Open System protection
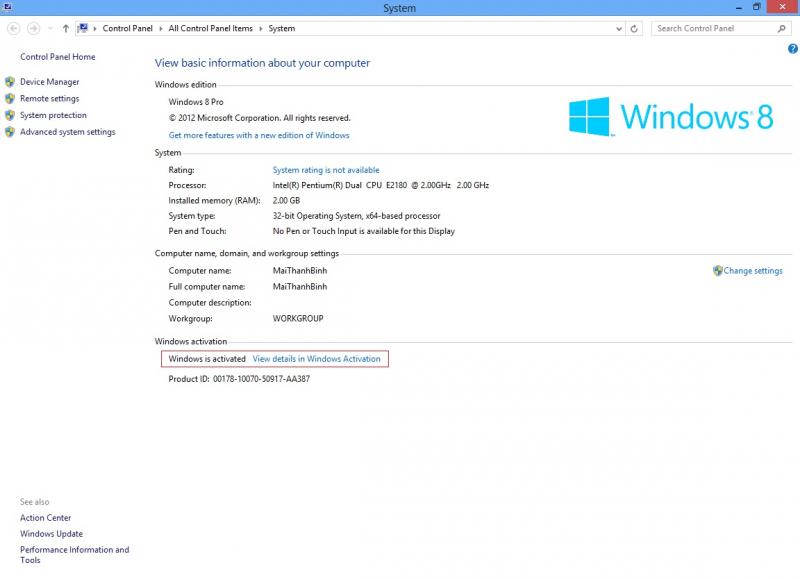800x579 pixels. (53, 115)
